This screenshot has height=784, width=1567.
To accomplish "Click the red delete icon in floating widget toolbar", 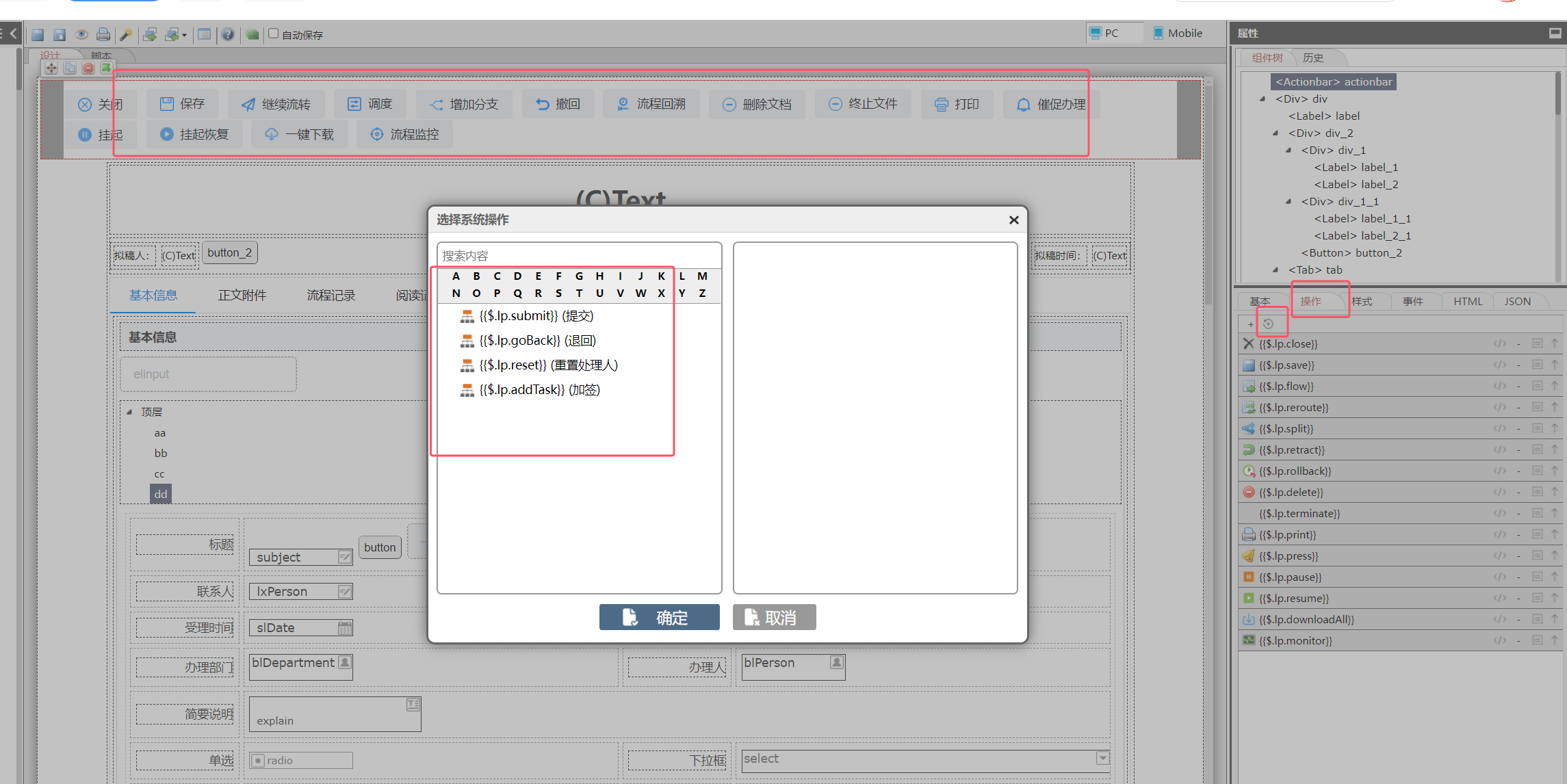I will point(88,68).
